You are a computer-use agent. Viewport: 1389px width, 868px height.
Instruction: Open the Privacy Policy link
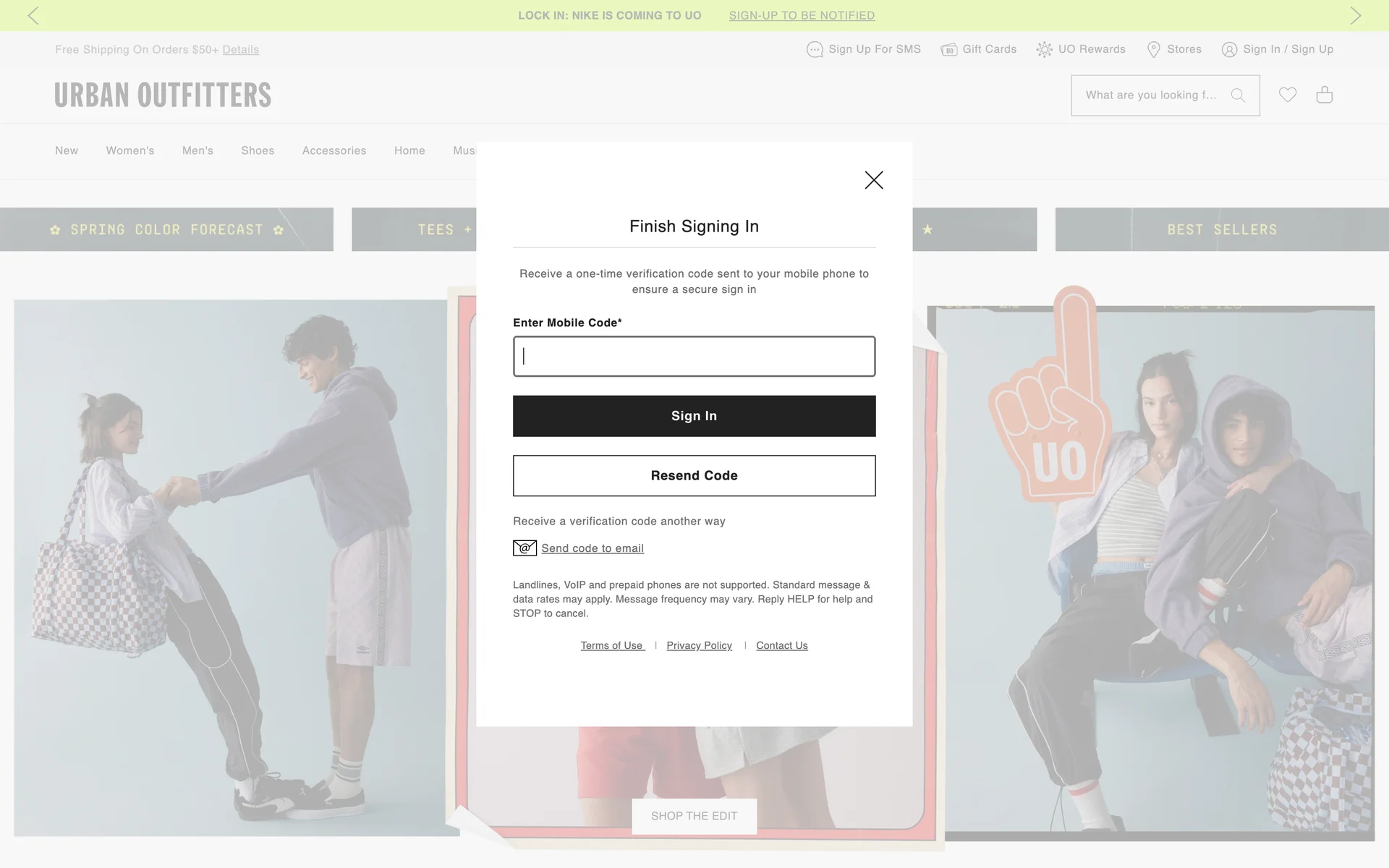699,645
